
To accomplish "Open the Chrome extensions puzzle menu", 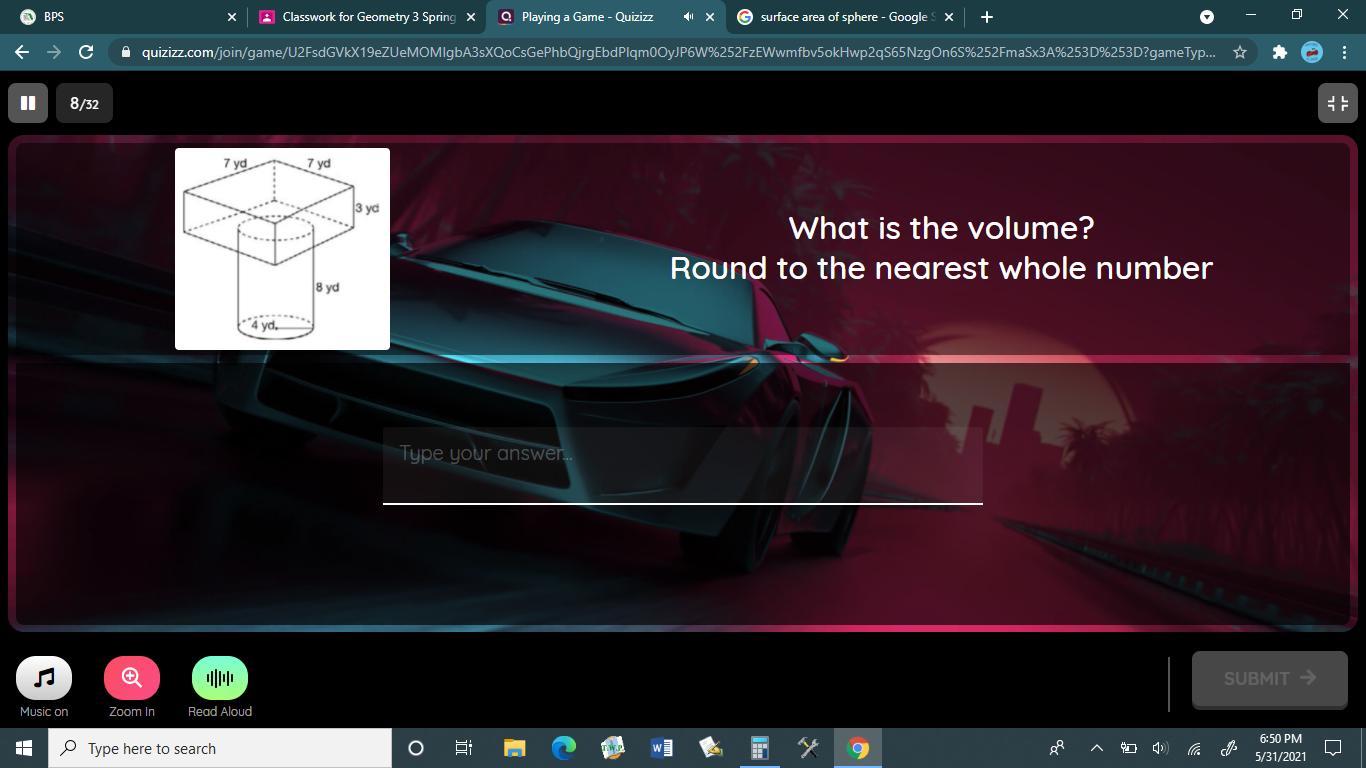I will [x=1279, y=52].
